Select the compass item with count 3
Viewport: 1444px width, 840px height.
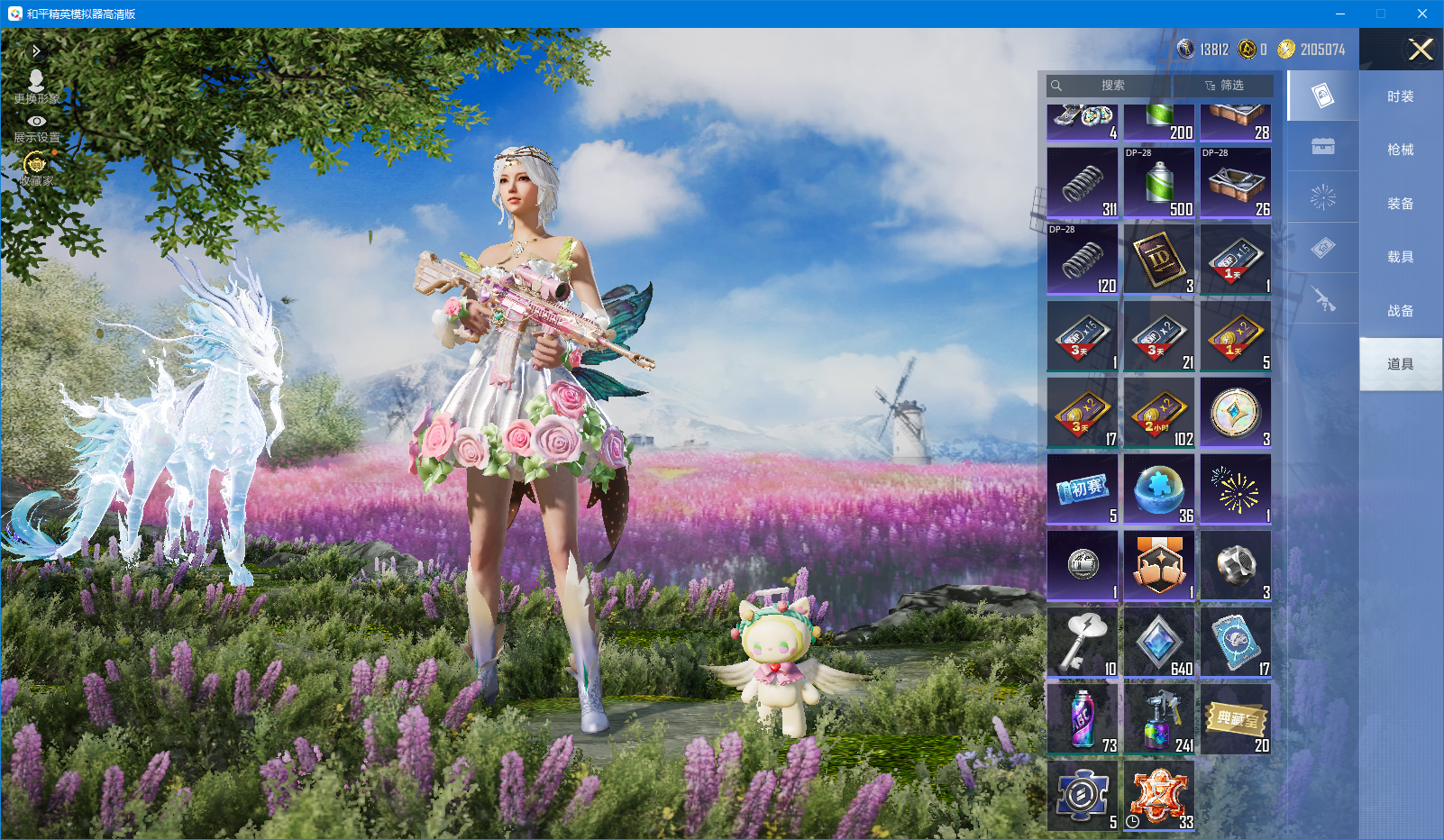click(1236, 413)
